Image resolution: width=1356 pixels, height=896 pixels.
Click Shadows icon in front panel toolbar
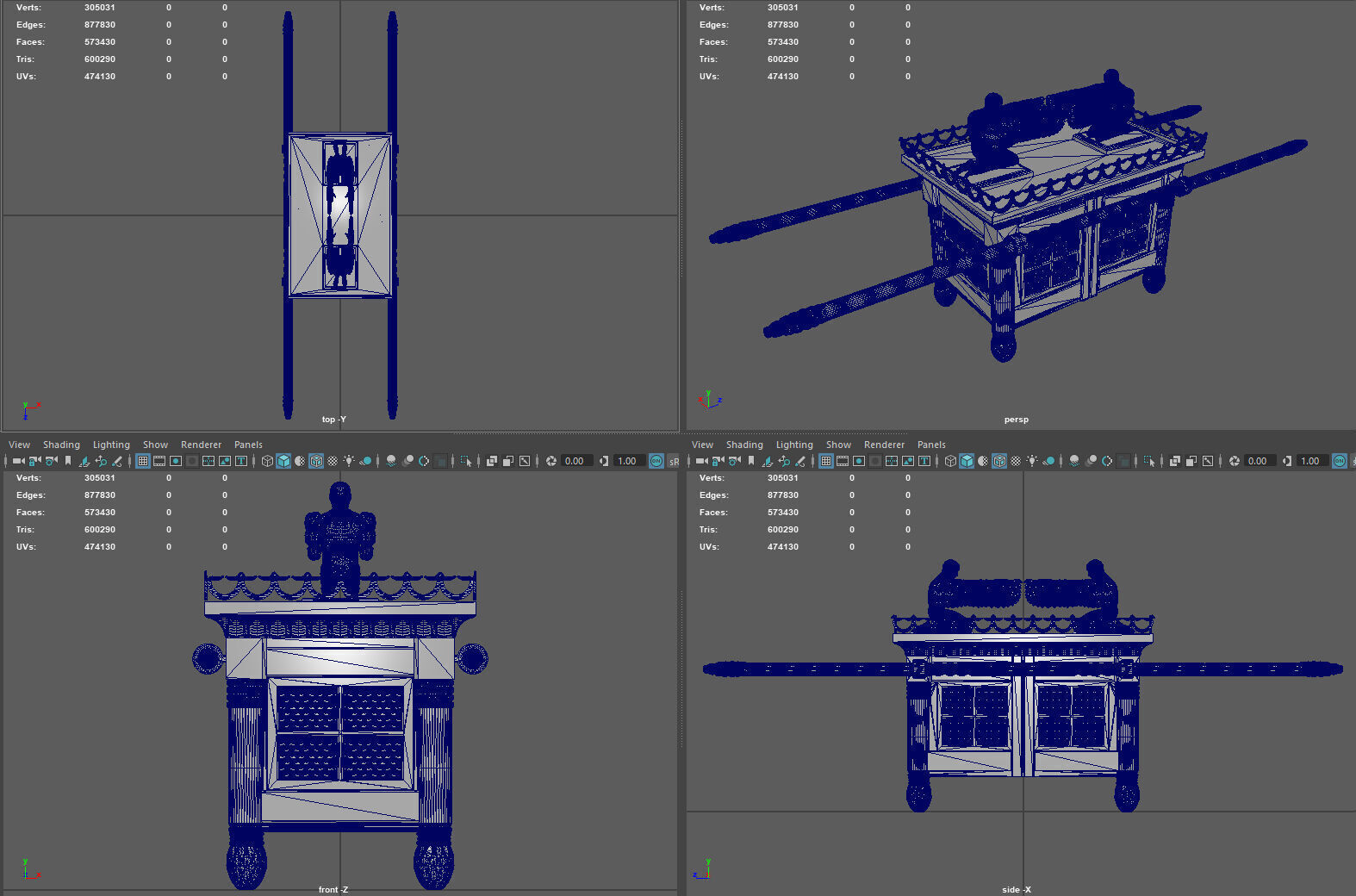tap(365, 461)
